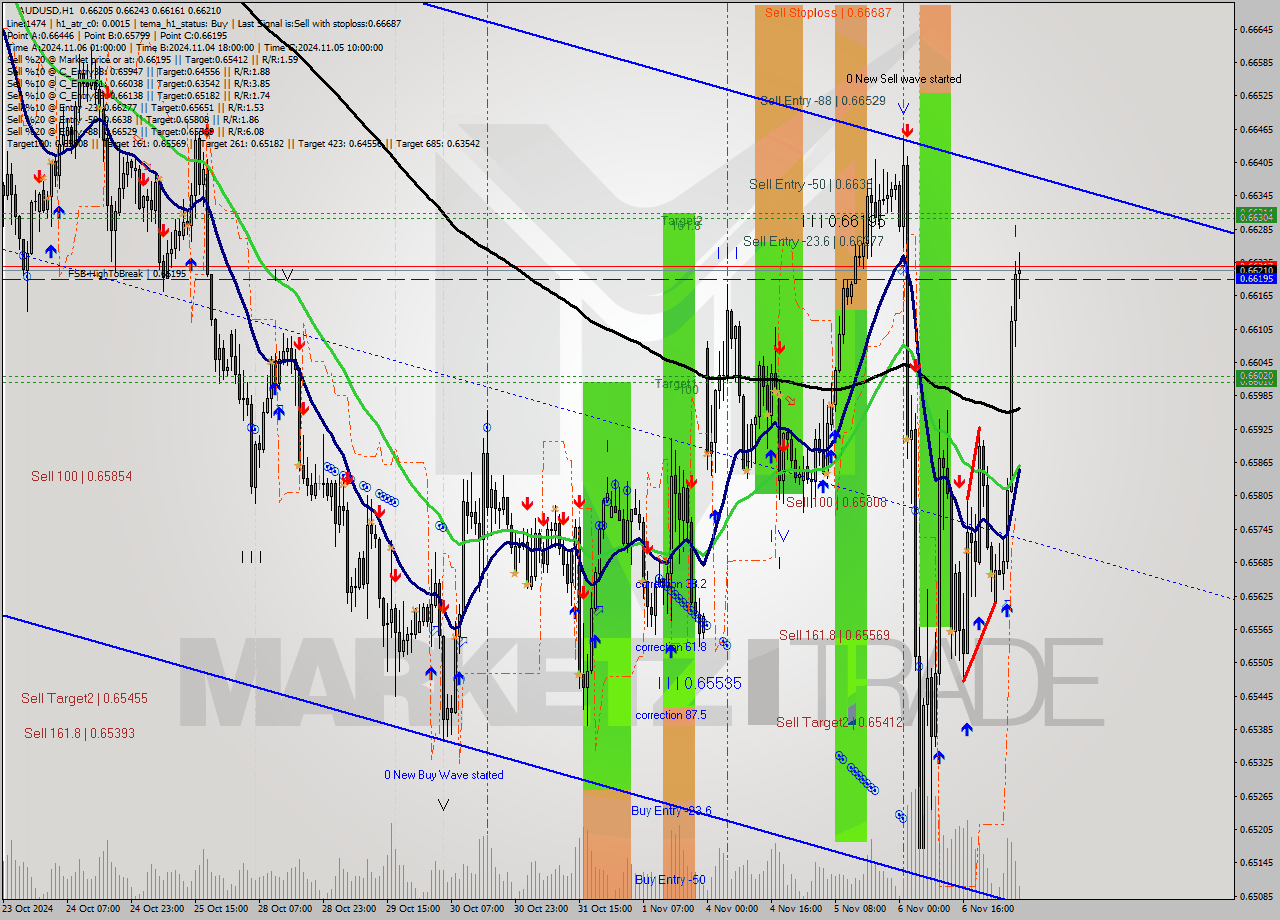1280x920 pixels.
Task: Click the 'Sell Target2 | 0.65412' label
Action: 839,722
